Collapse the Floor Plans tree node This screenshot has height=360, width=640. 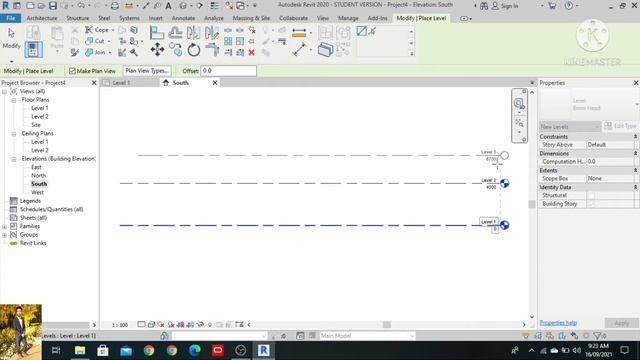coord(13,100)
